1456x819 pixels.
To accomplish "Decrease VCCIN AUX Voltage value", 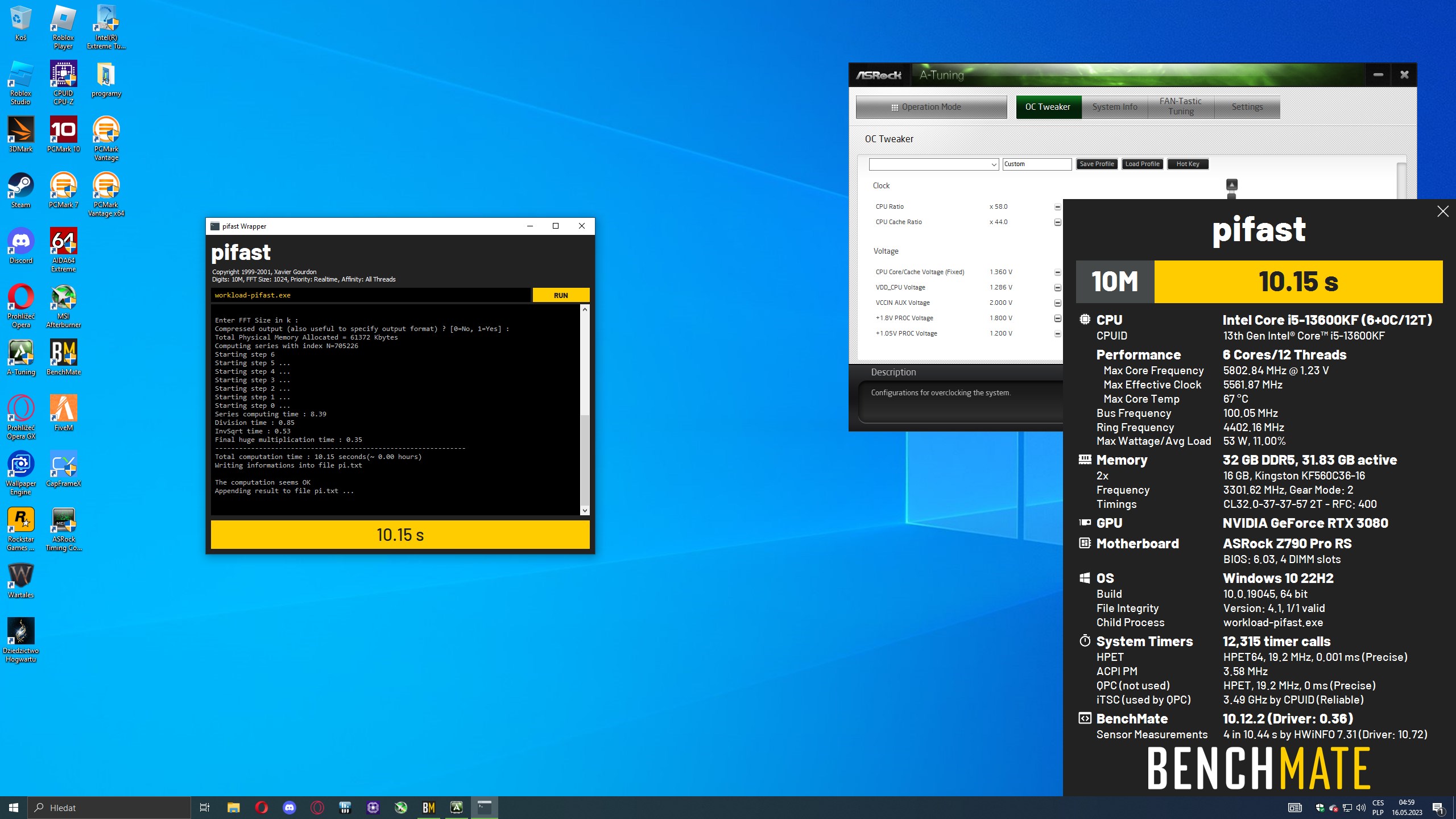I will tap(1057, 303).
